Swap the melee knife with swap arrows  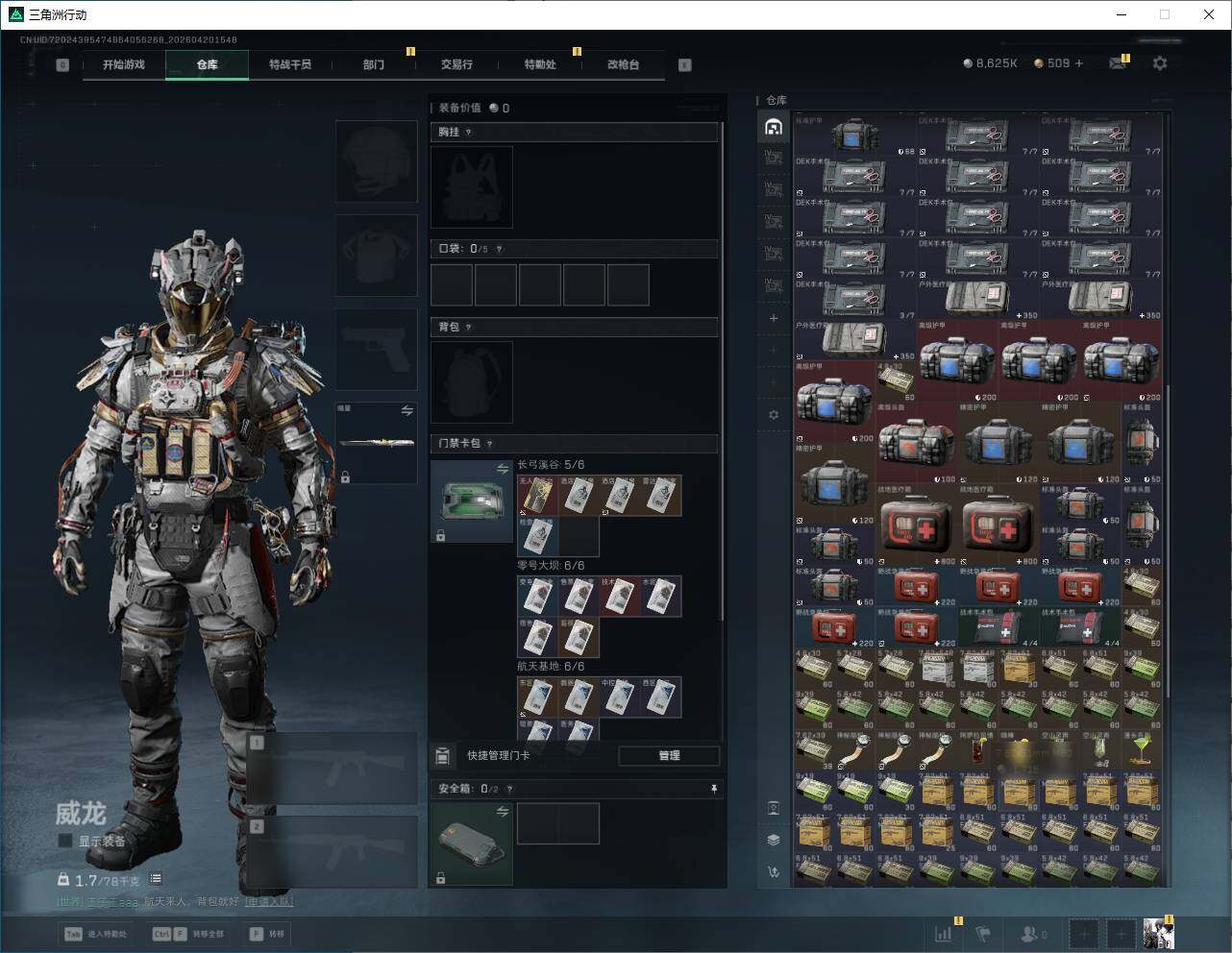click(407, 411)
